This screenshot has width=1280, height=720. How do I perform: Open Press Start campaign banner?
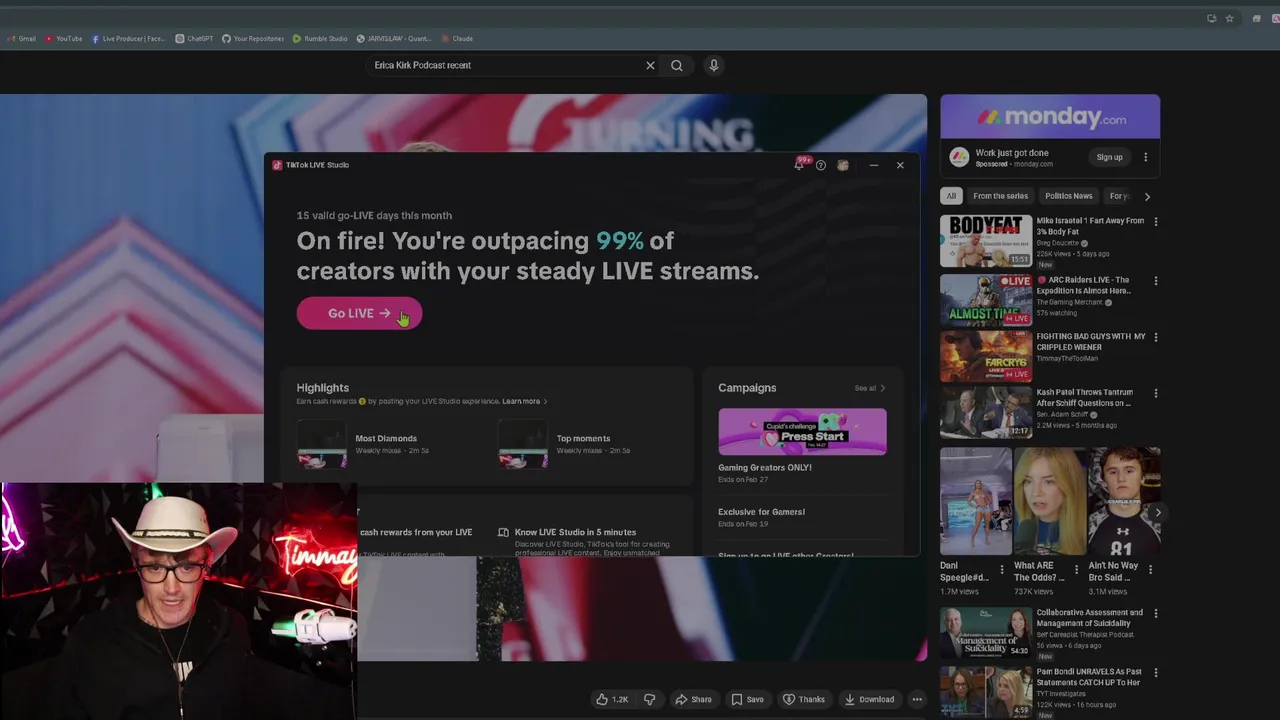(802, 431)
